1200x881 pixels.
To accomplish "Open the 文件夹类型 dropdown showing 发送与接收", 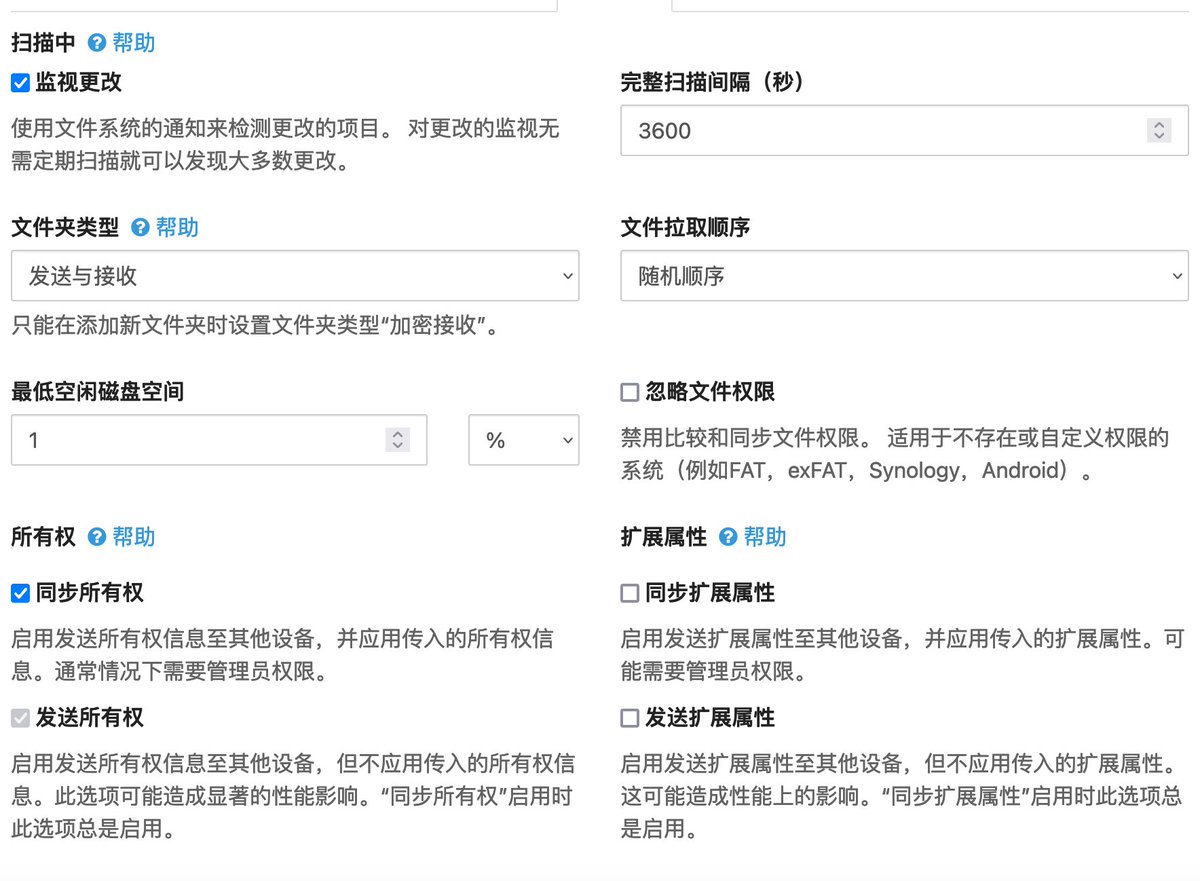I will pos(295,276).
